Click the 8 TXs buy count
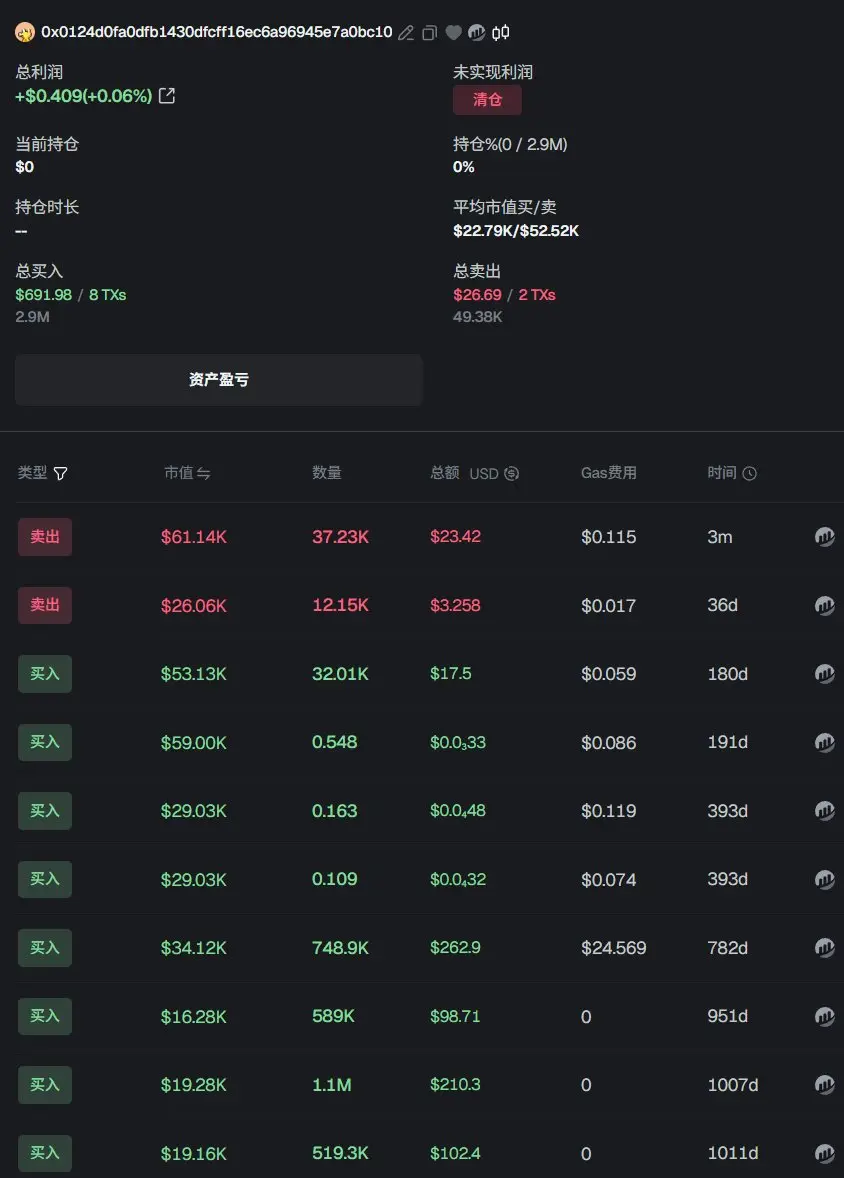This screenshot has width=844, height=1178. point(107,294)
